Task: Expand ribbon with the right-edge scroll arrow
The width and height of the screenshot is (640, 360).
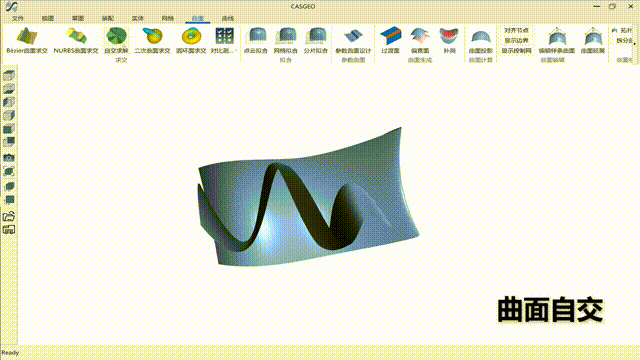Action: pyautogui.click(x=635, y=44)
